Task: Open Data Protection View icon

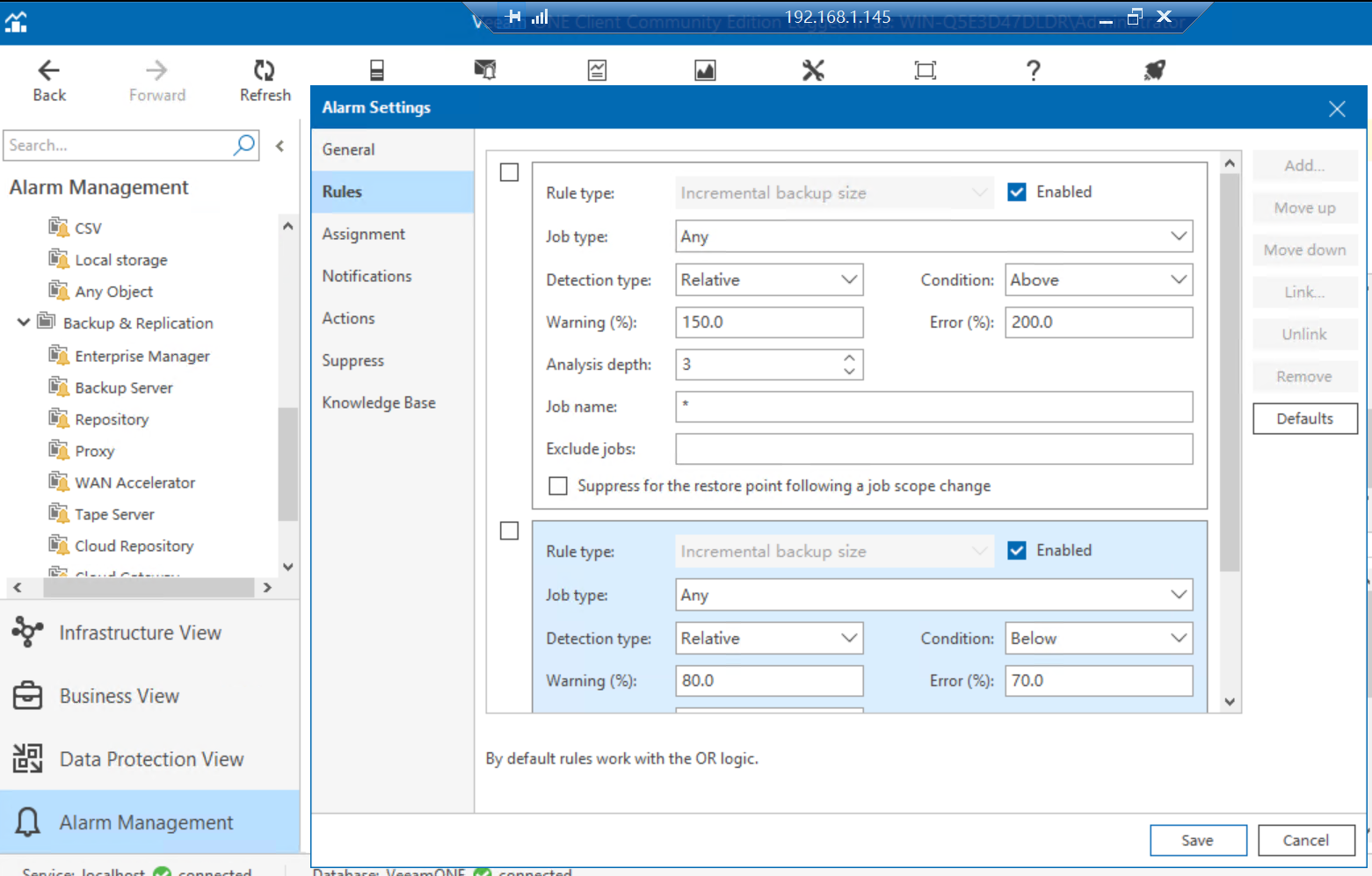Action: 27,758
